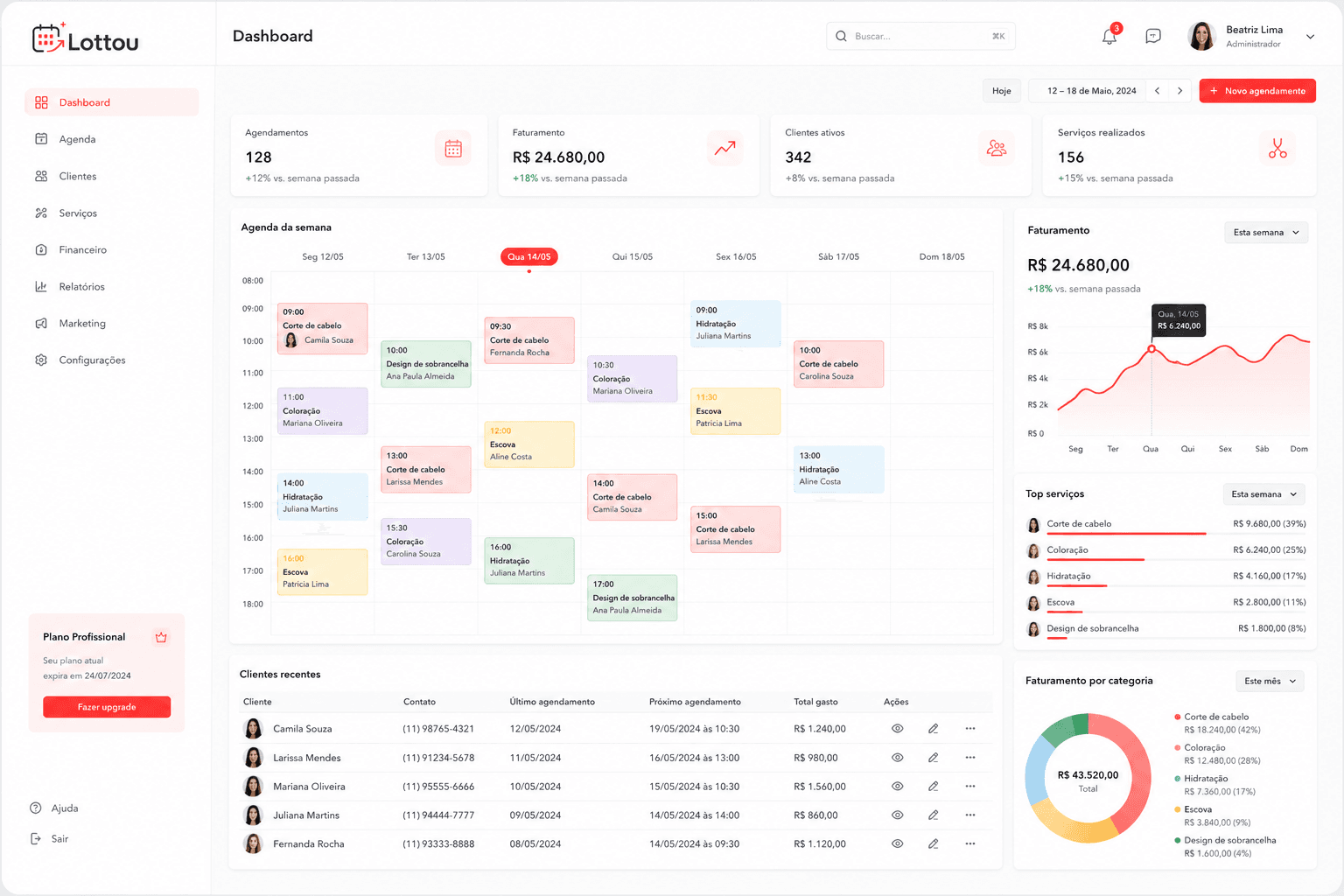Image resolution: width=1344 pixels, height=896 pixels.
Task: Click the Lottou logo
Action: click(86, 38)
